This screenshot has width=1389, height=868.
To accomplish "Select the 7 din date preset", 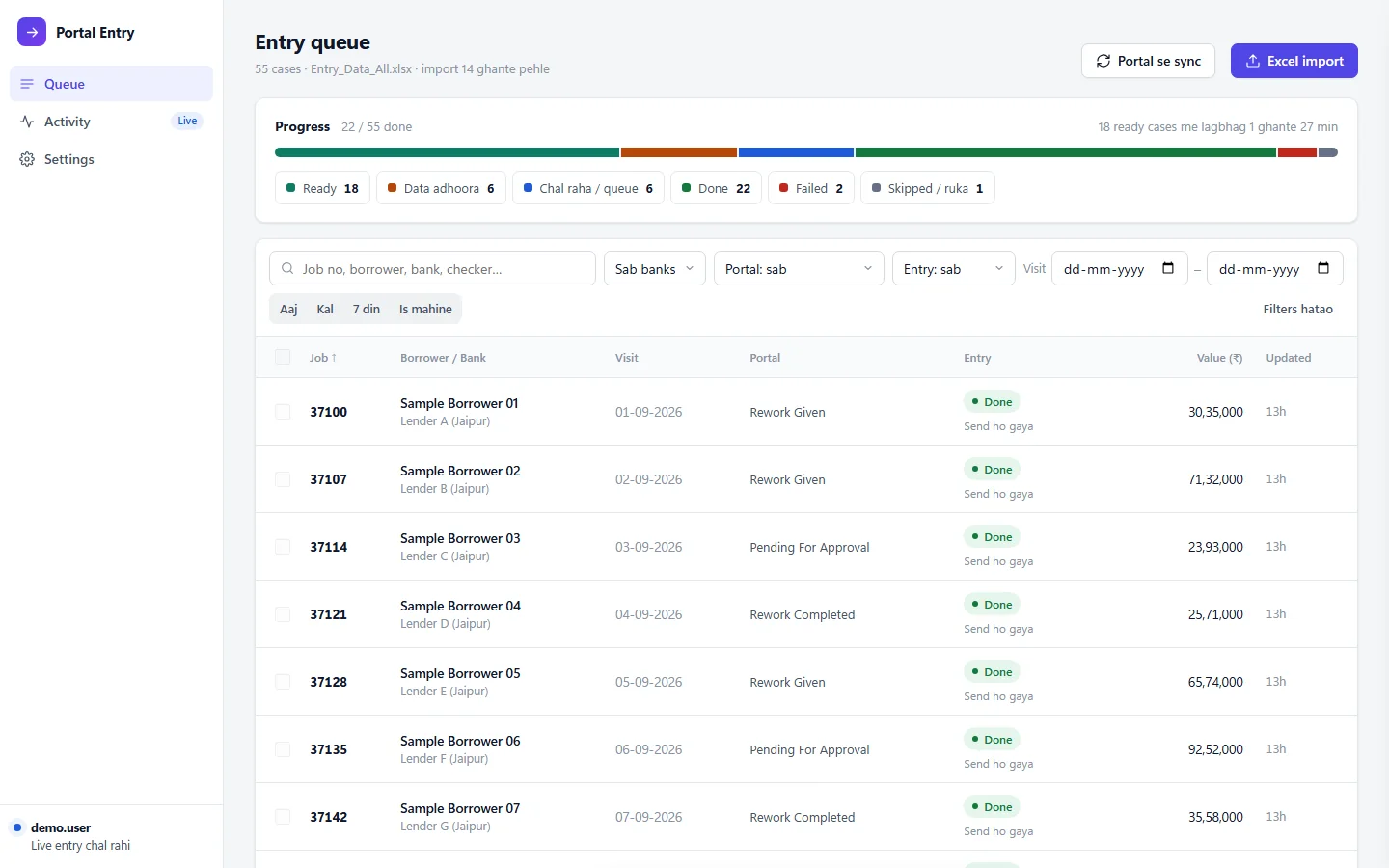I will pyautogui.click(x=367, y=310).
